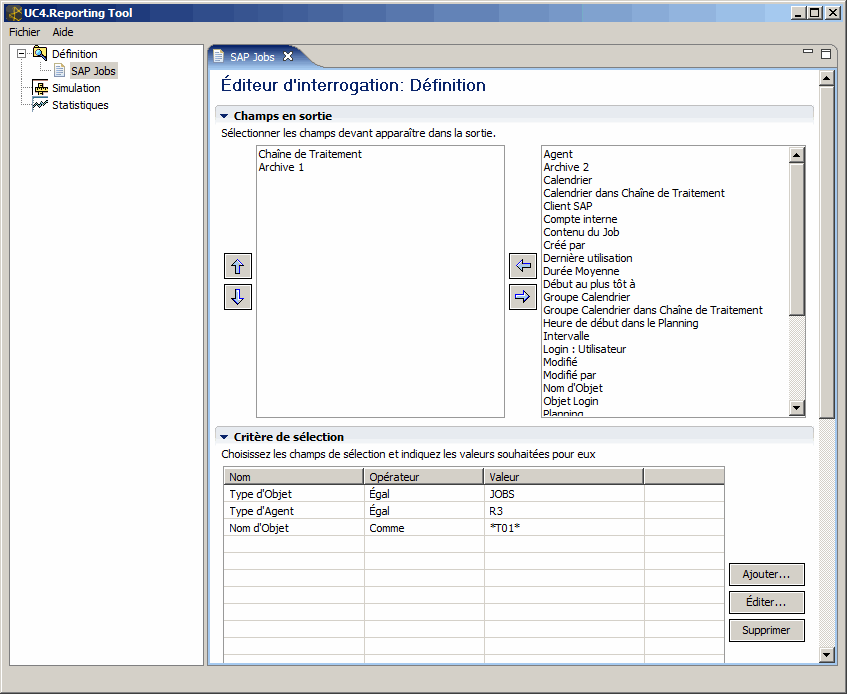This screenshot has width=847, height=694.
Task: Click the editor pane scroll up arrow
Action: pyautogui.click(x=826, y=79)
